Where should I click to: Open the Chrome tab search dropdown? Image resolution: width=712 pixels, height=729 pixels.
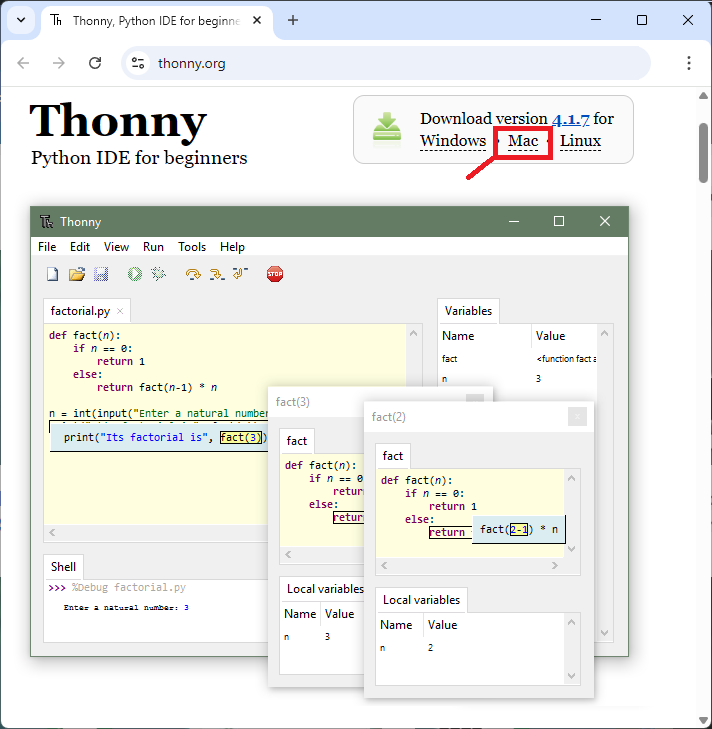(x=21, y=20)
